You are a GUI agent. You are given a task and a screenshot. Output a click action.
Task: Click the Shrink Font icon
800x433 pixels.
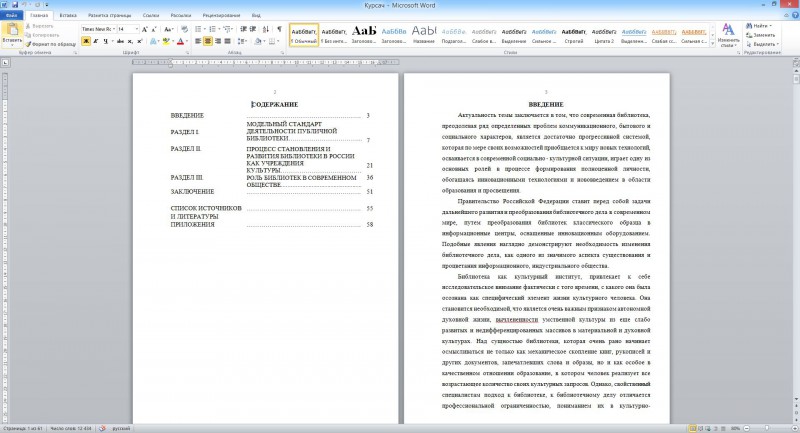coord(154,30)
